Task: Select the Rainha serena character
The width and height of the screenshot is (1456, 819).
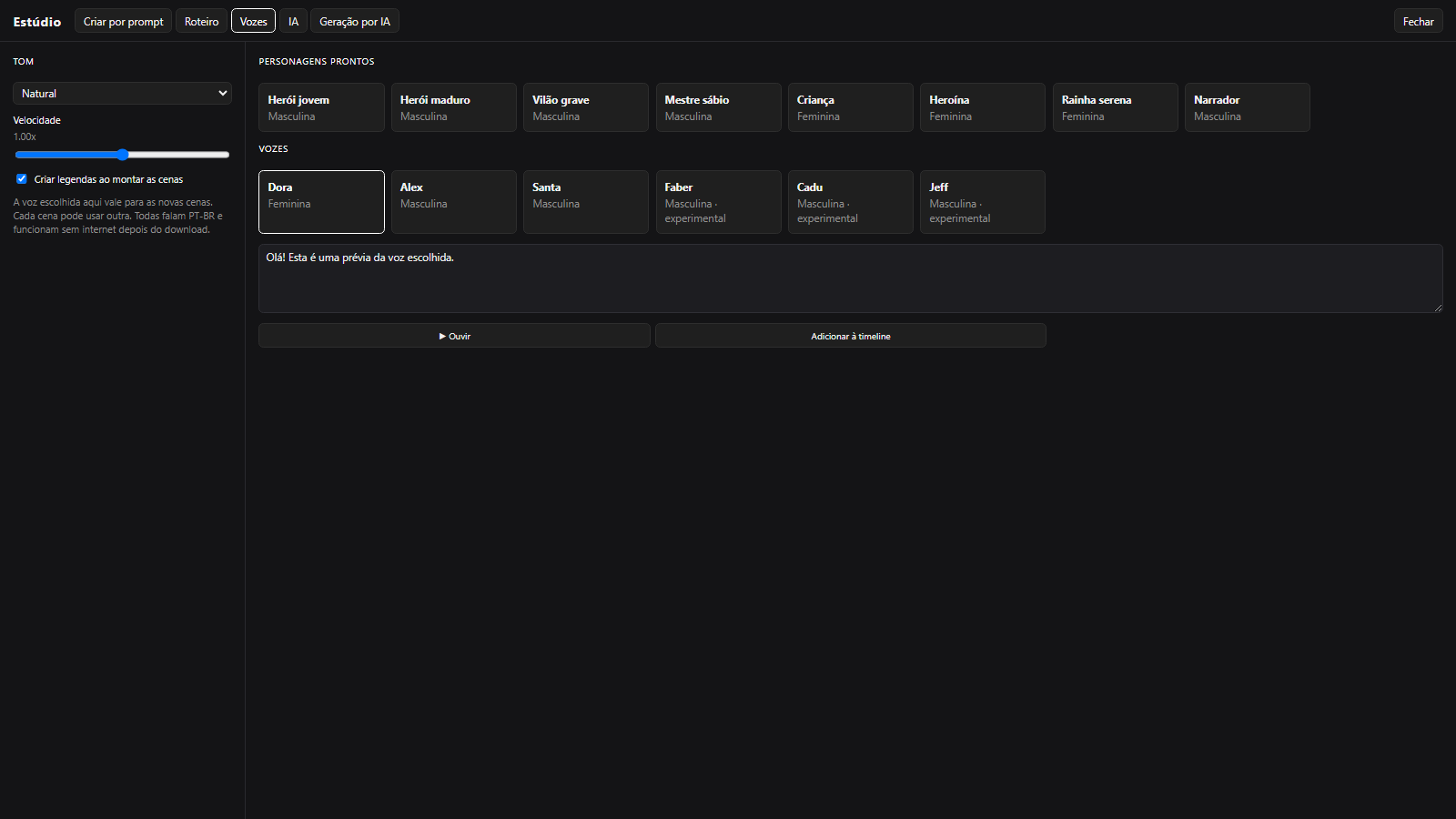Action: [1115, 107]
